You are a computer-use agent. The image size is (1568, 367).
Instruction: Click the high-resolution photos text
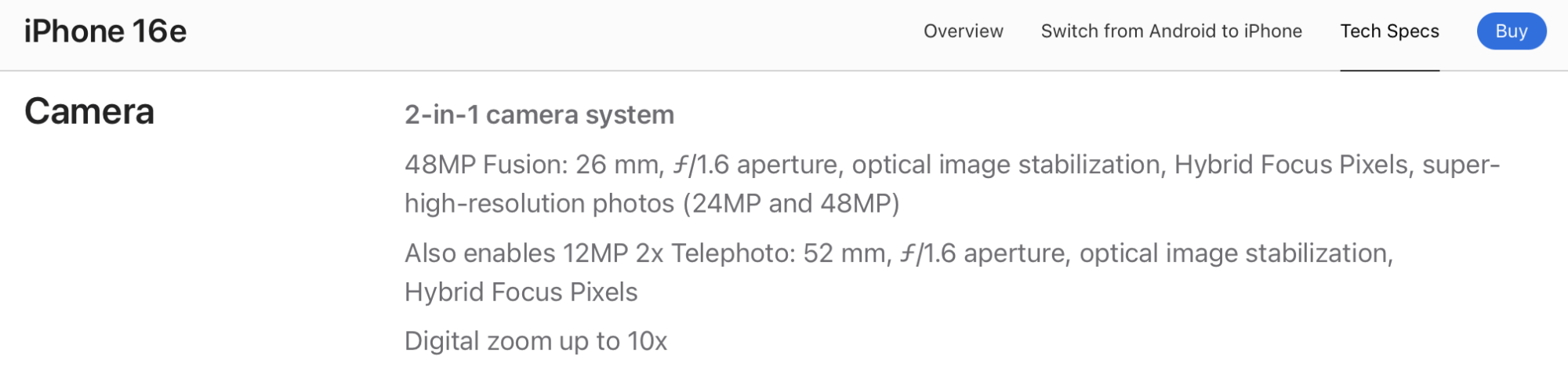(539, 203)
